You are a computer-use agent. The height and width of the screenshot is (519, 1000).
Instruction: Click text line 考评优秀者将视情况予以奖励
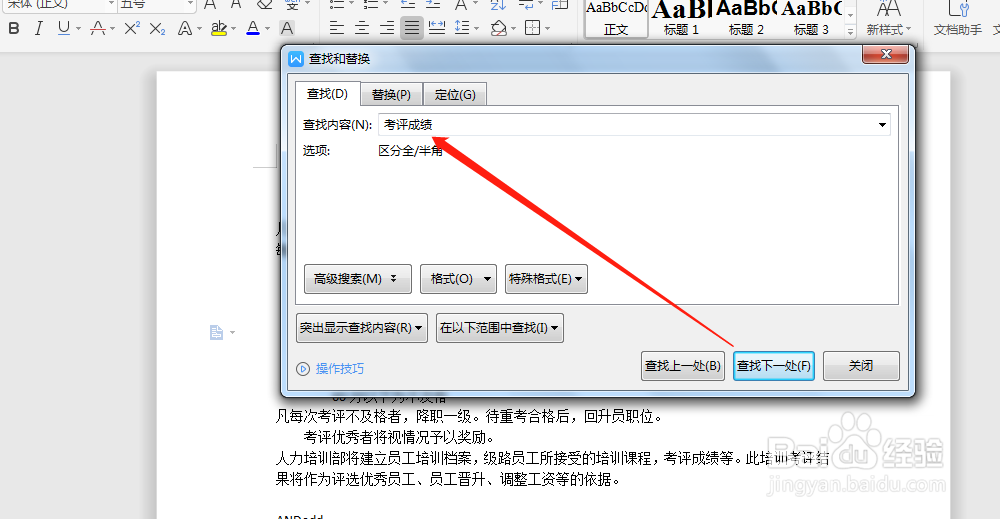(399, 437)
